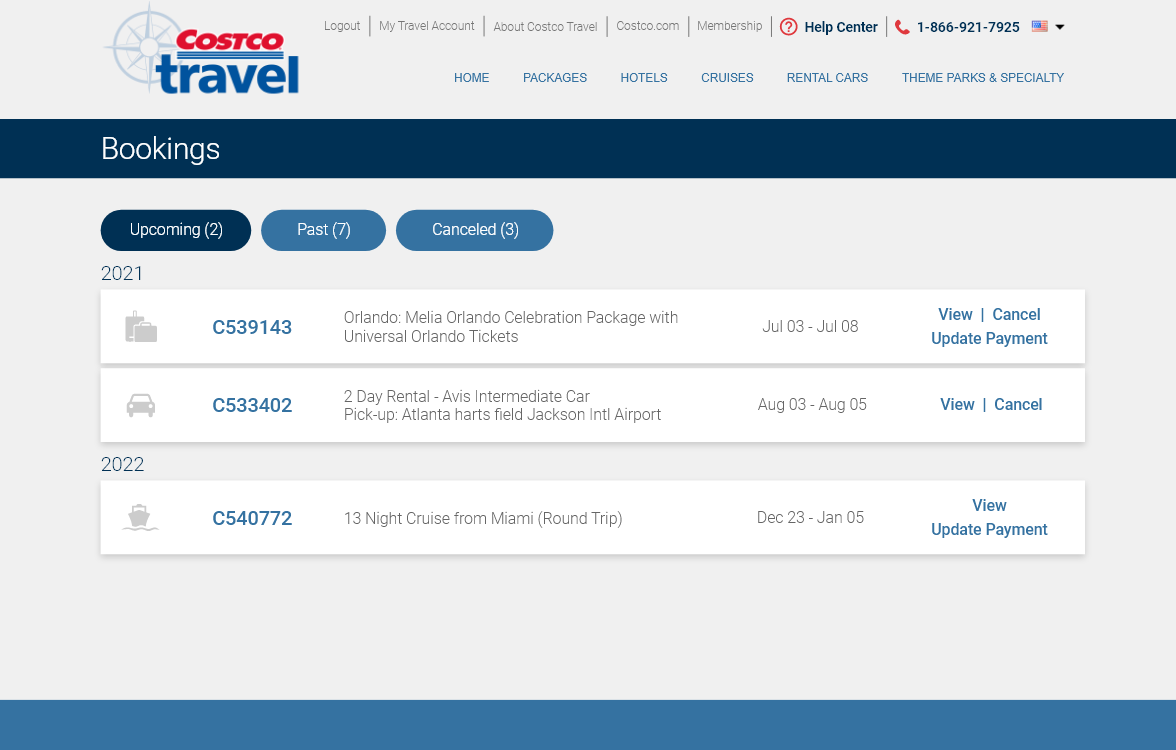
Task: Click the Help Center link text
Action: tap(841, 27)
